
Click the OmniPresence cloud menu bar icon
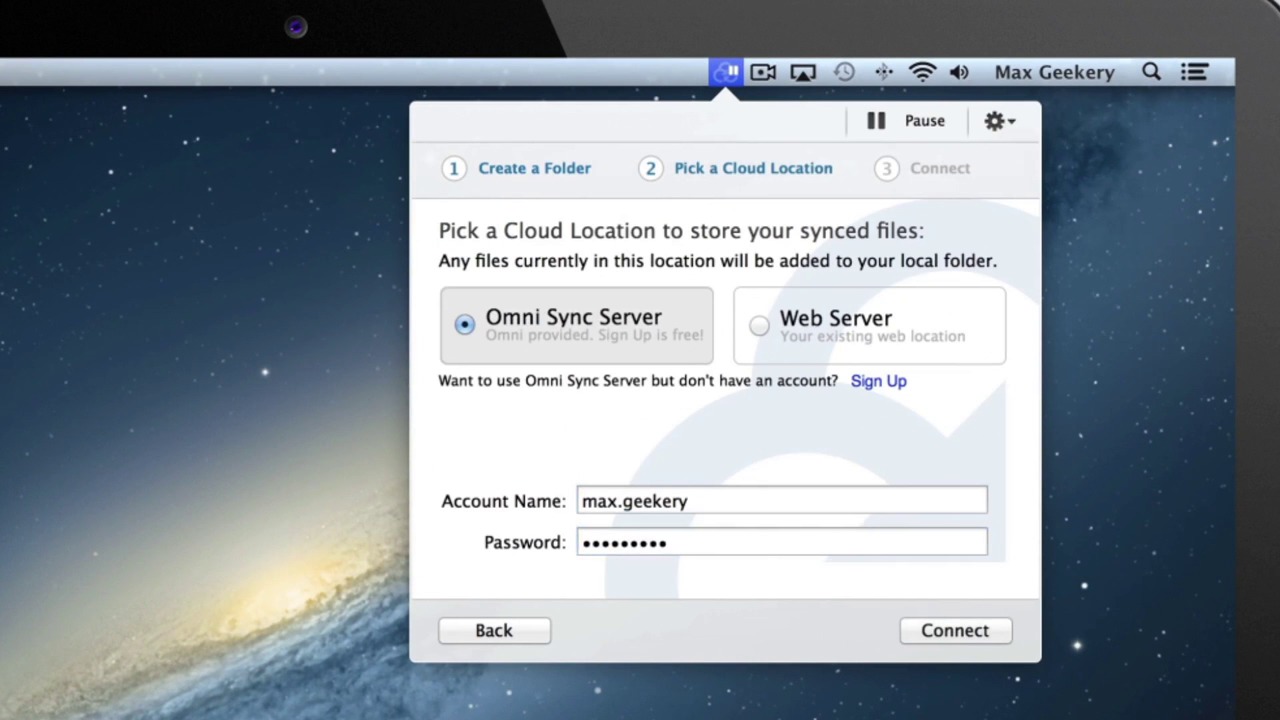[726, 72]
